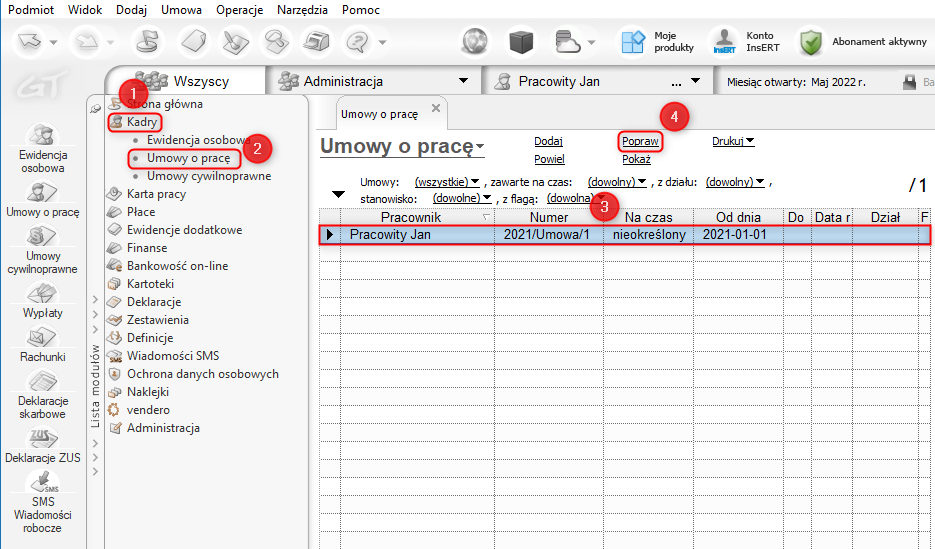The height and width of the screenshot is (549, 935).
Task: Select Deklaracje in the module tree
Action: tap(154, 302)
